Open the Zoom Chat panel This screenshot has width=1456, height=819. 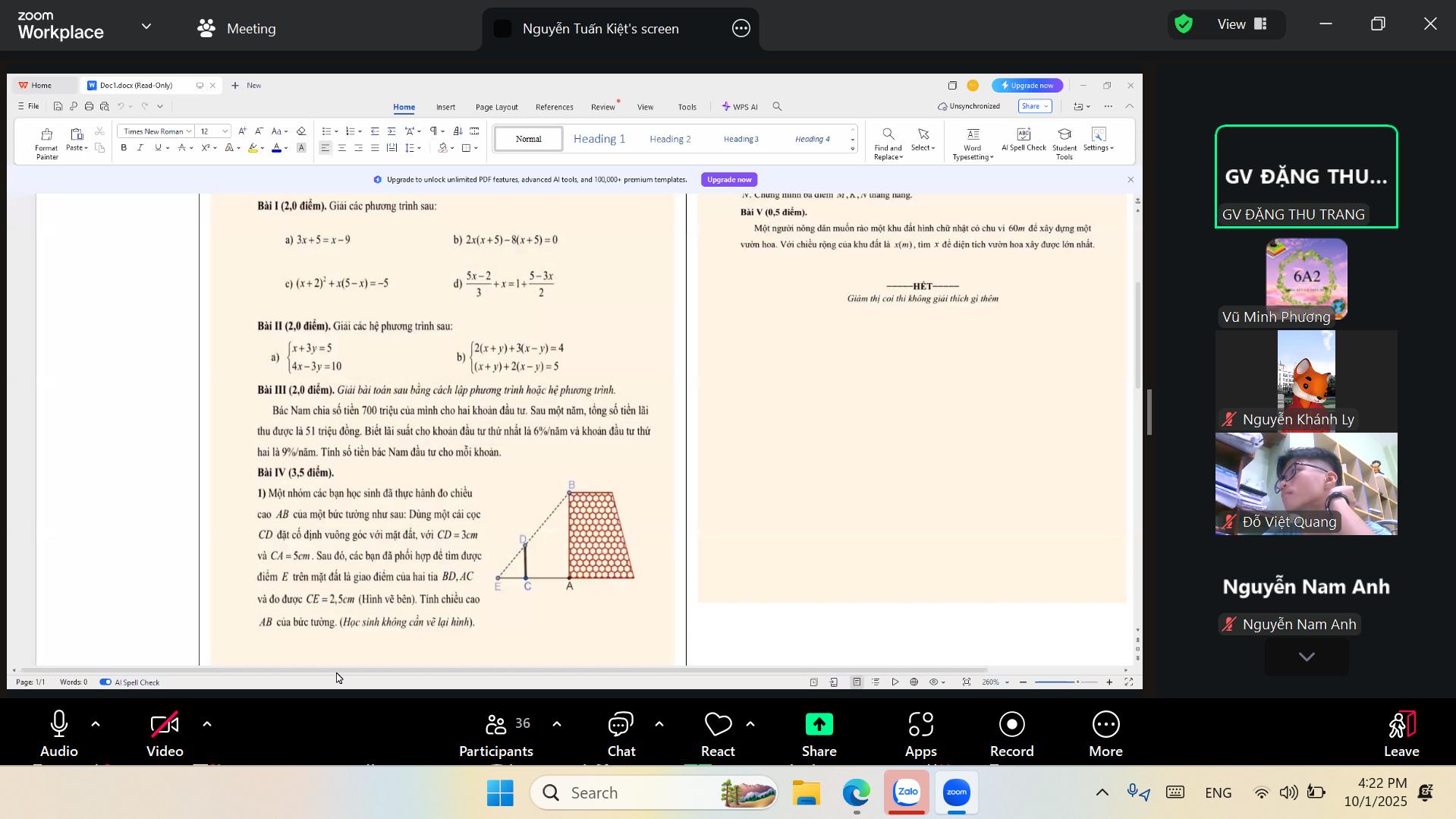point(621,734)
